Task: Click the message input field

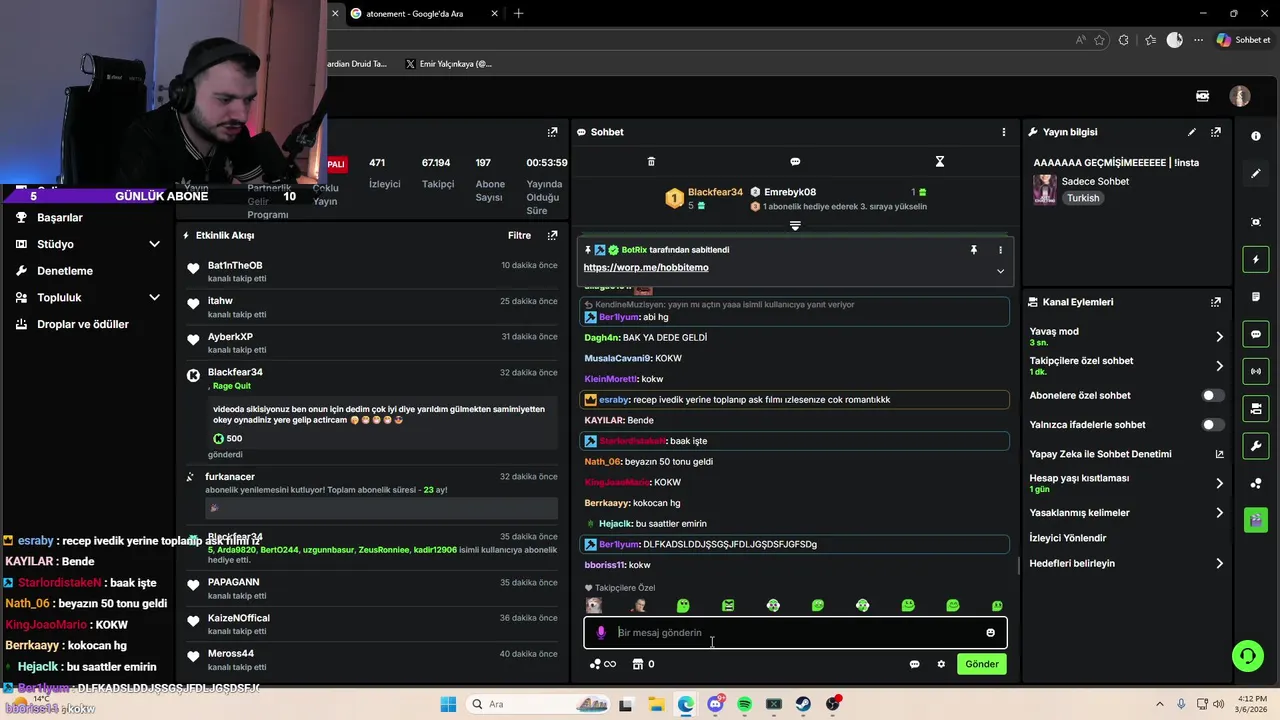Action: (x=795, y=632)
